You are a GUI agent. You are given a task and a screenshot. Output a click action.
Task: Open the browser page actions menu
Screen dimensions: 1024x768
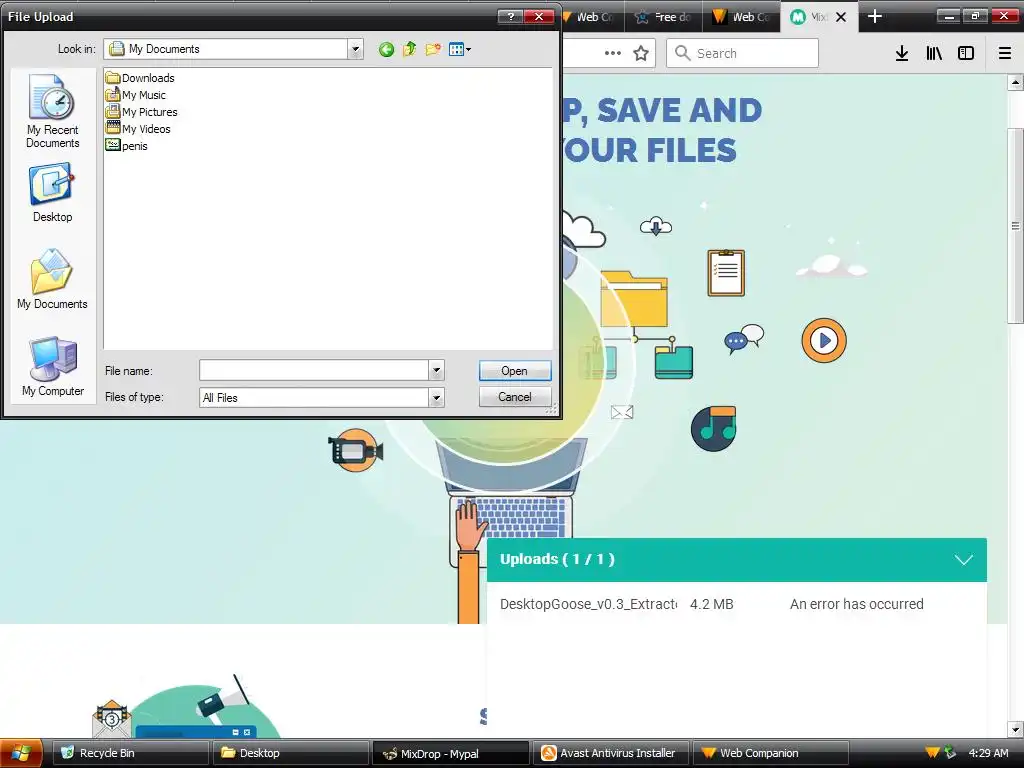(x=613, y=53)
